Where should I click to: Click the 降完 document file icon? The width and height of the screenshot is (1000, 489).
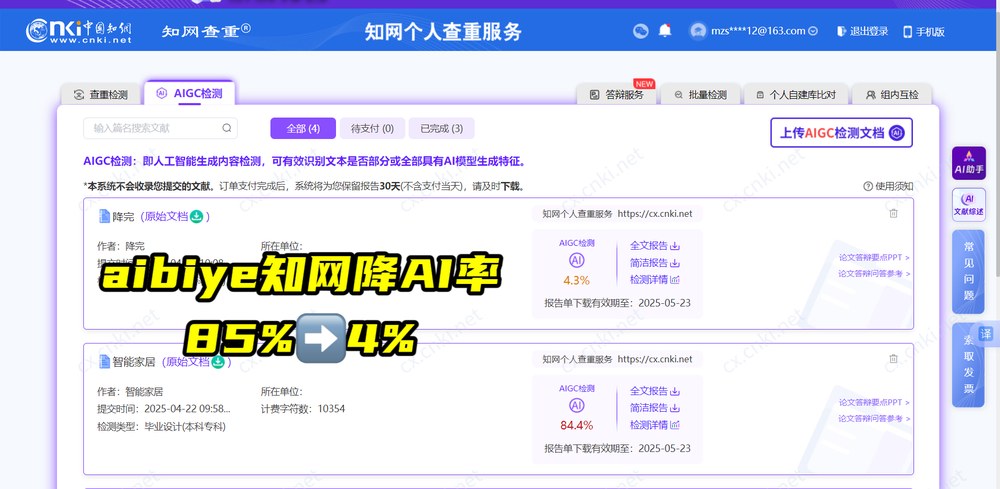pyautogui.click(x=104, y=216)
